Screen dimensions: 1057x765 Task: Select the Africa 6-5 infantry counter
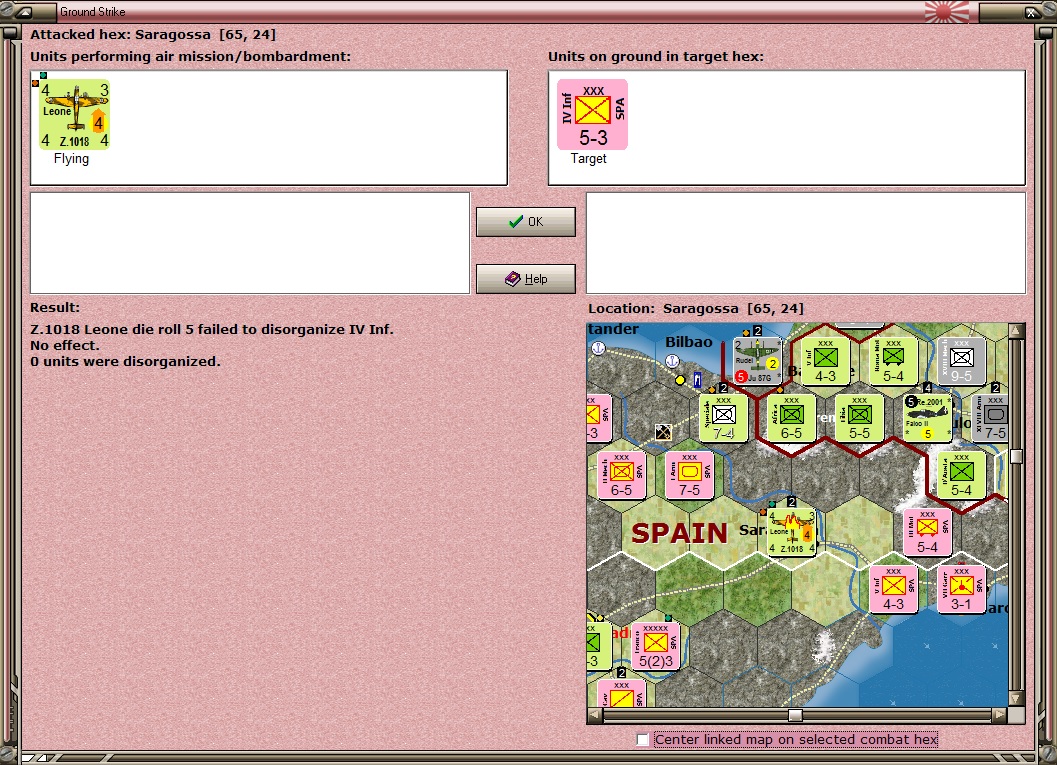pyautogui.click(x=791, y=418)
